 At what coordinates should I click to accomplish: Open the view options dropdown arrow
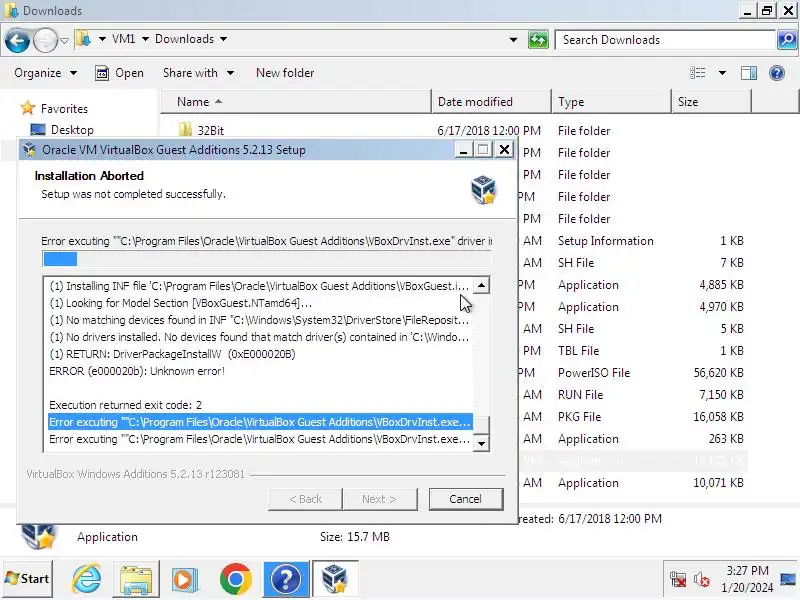(722, 73)
